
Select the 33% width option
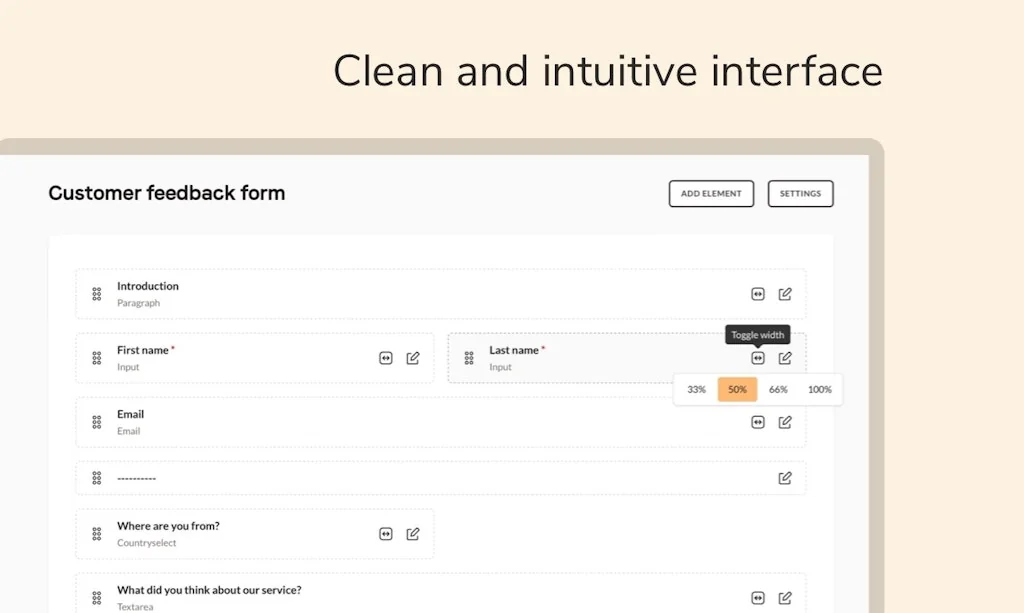point(695,389)
